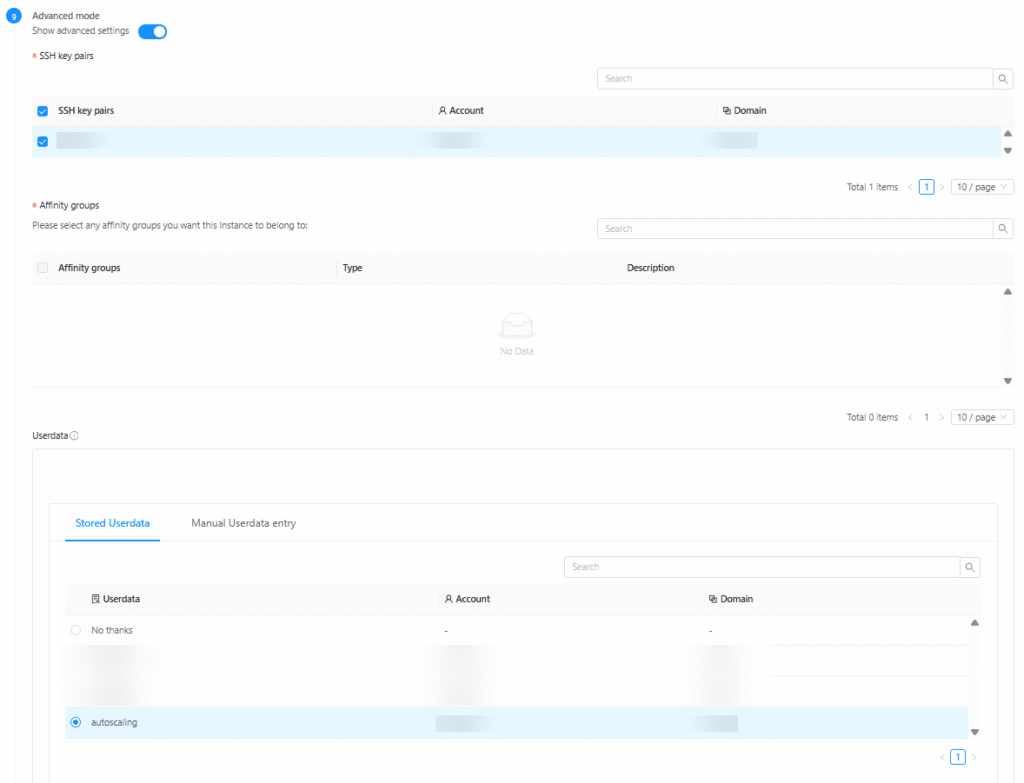Click into the Stored Userdata search box
This screenshot has width=1024, height=783.
(761, 567)
